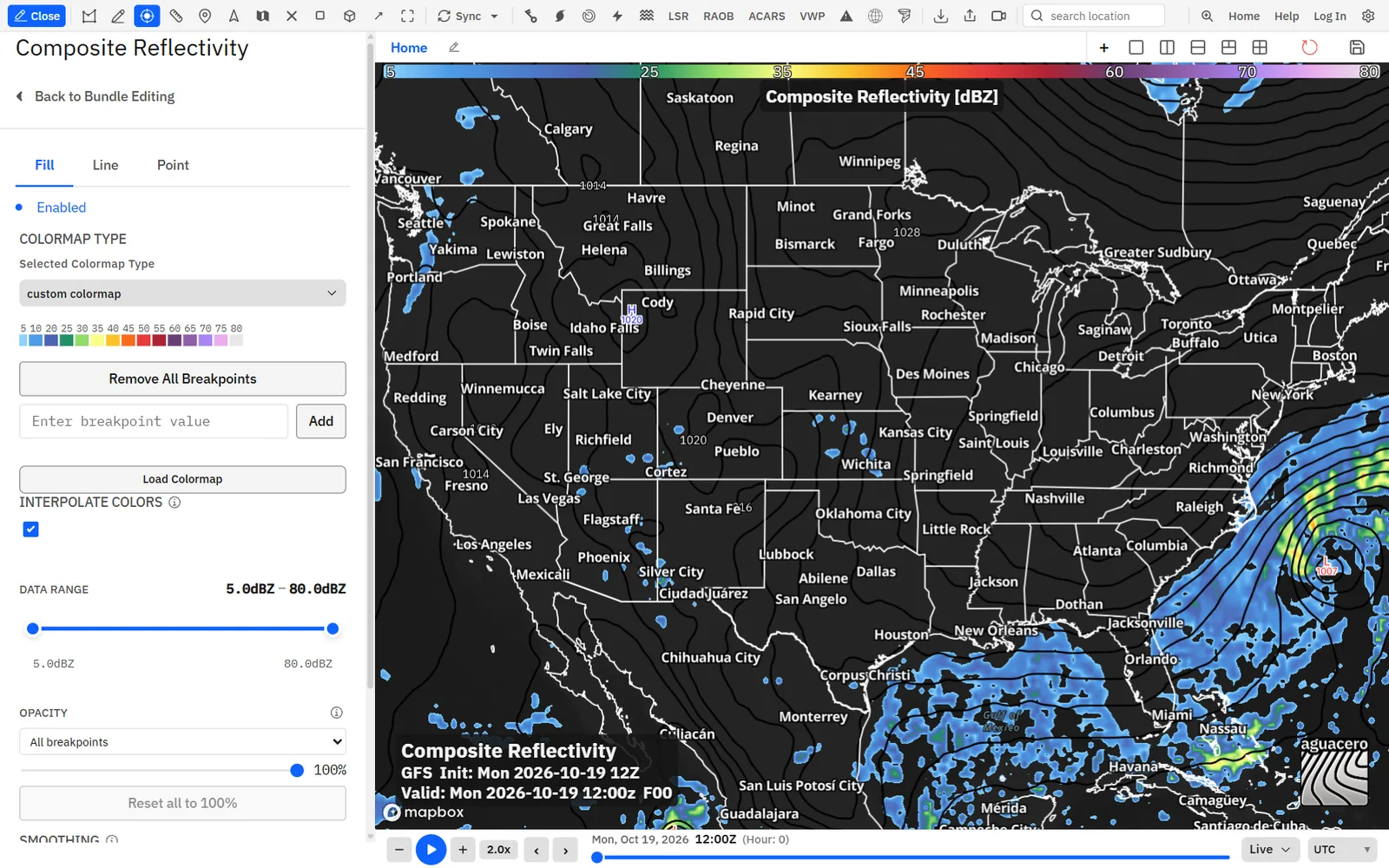The width and height of the screenshot is (1389, 868).
Task: Click the data range minimum slider handle
Action: [x=33, y=628]
